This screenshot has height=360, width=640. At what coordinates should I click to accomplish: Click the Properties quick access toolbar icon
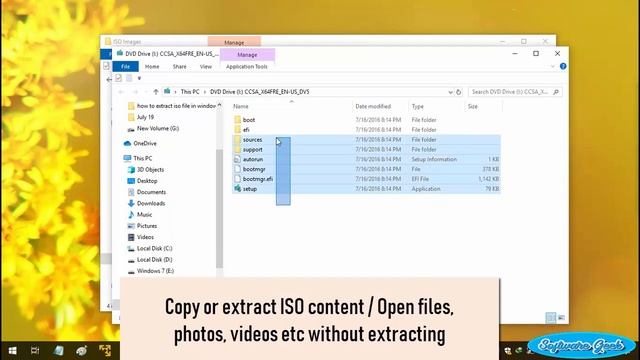[x=118, y=78]
